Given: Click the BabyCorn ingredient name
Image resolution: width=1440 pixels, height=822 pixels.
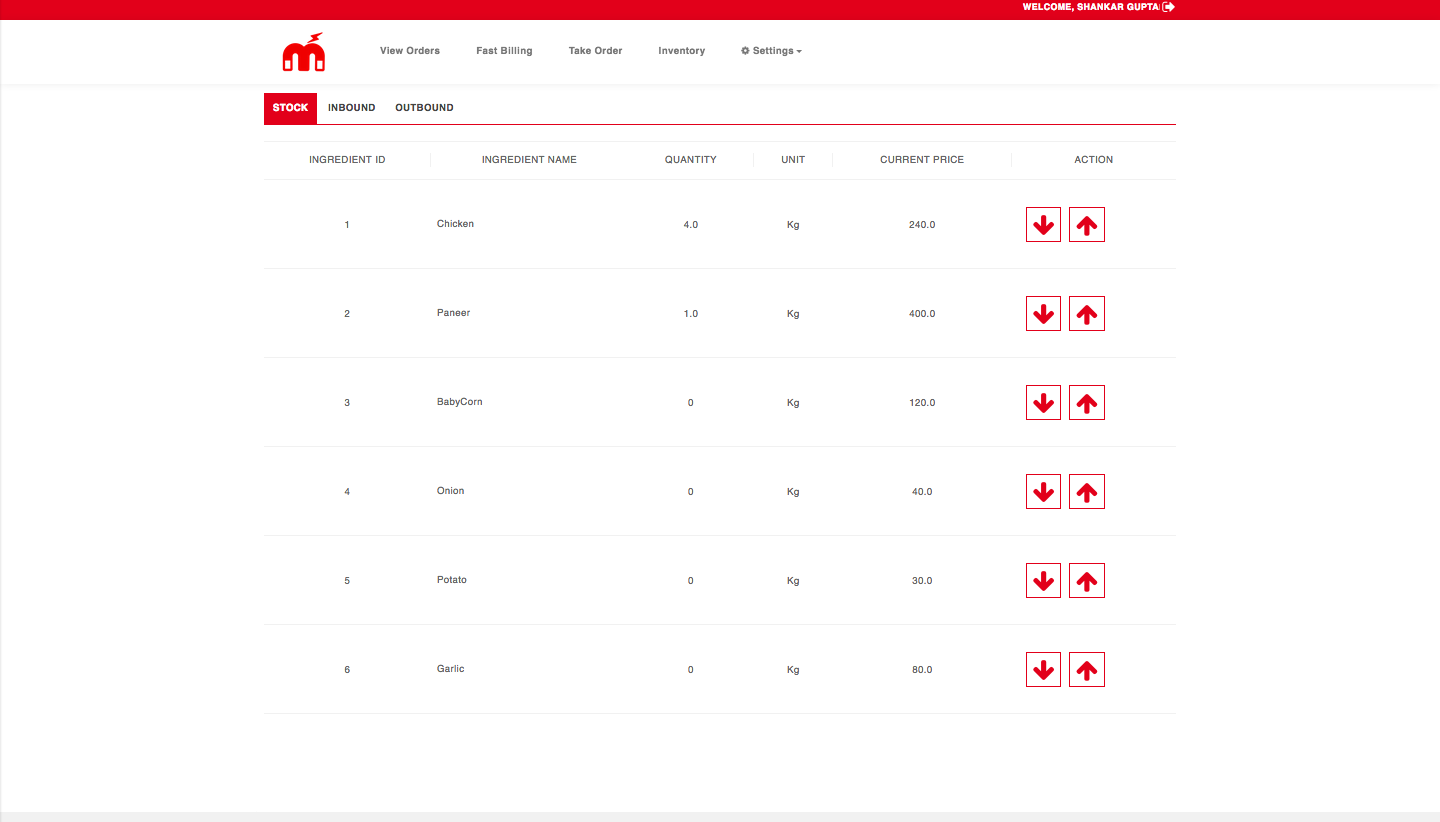Looking at the screenshot, I should point(460,402).
